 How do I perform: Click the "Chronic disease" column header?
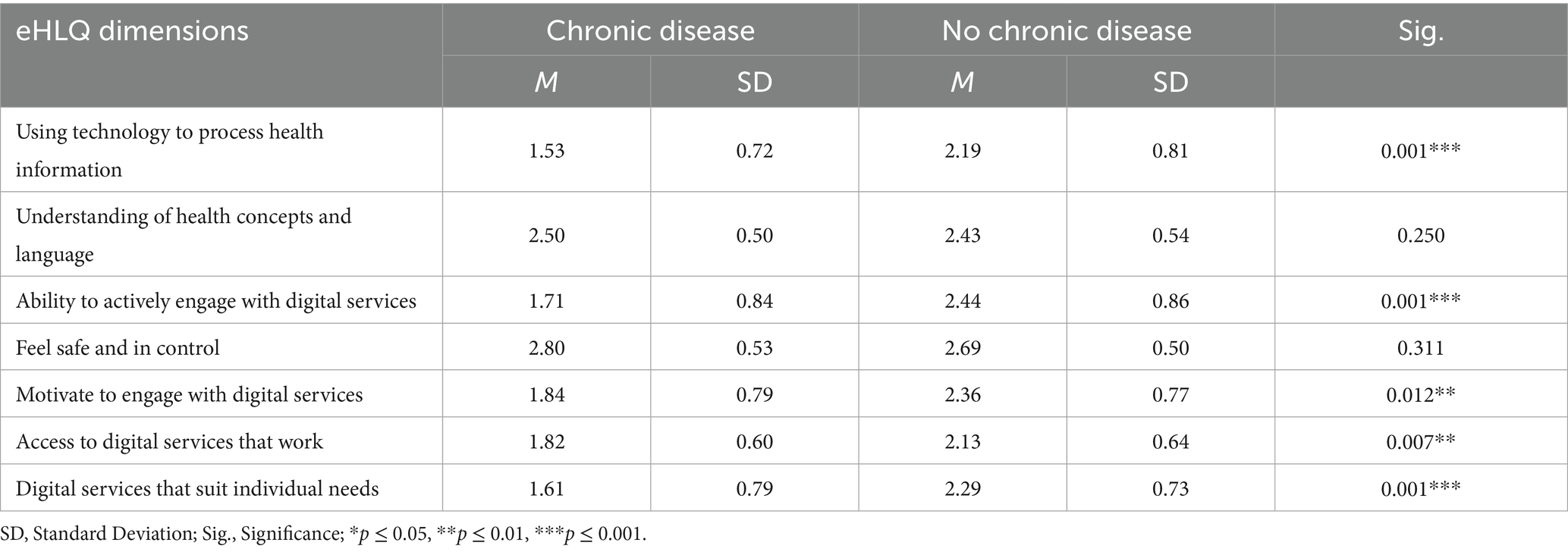click(650, 30)
